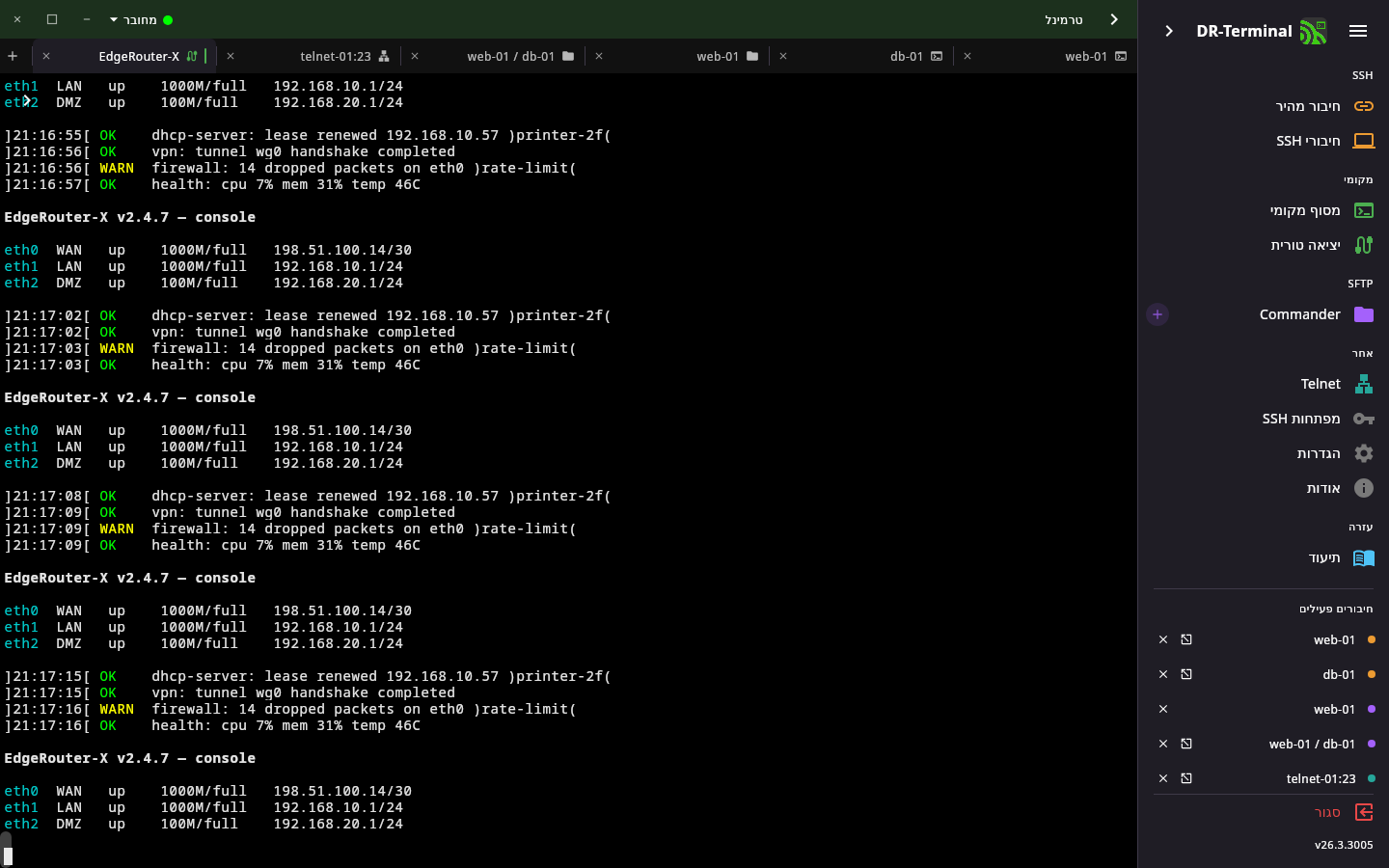This screenshot has width=1389, height=868.
Task: Open the Commander SFTP folder icon
Action: [x=1364, y=314]
